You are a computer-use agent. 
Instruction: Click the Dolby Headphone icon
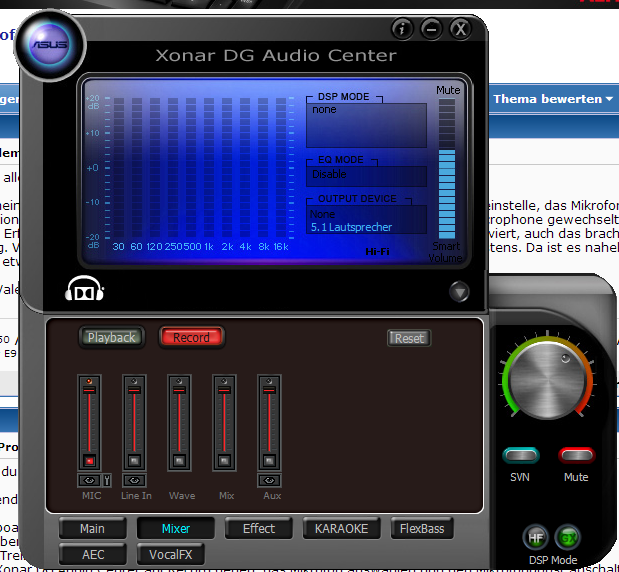point(84,289)
